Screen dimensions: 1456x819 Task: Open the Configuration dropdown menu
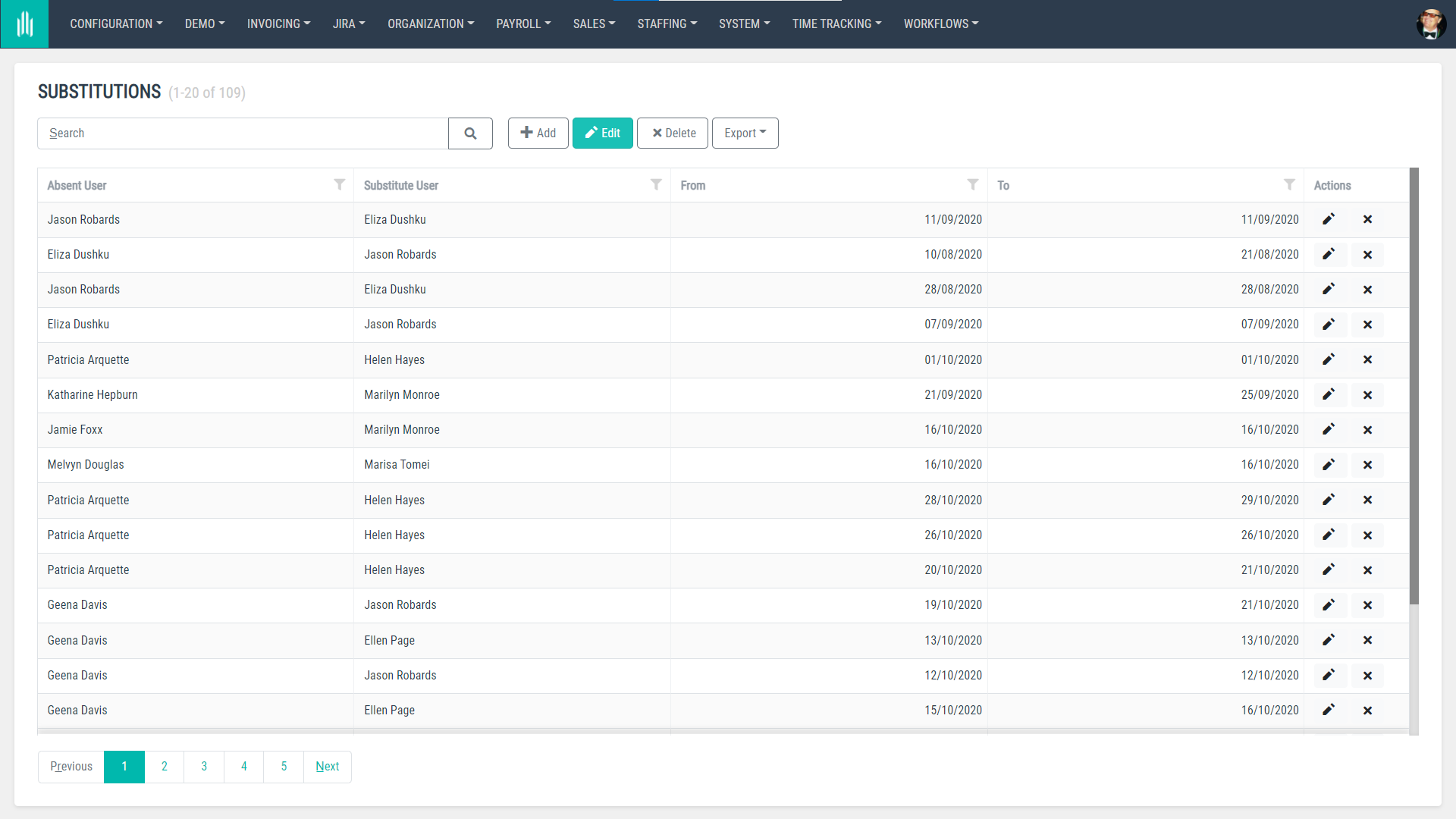click(116, 24)
